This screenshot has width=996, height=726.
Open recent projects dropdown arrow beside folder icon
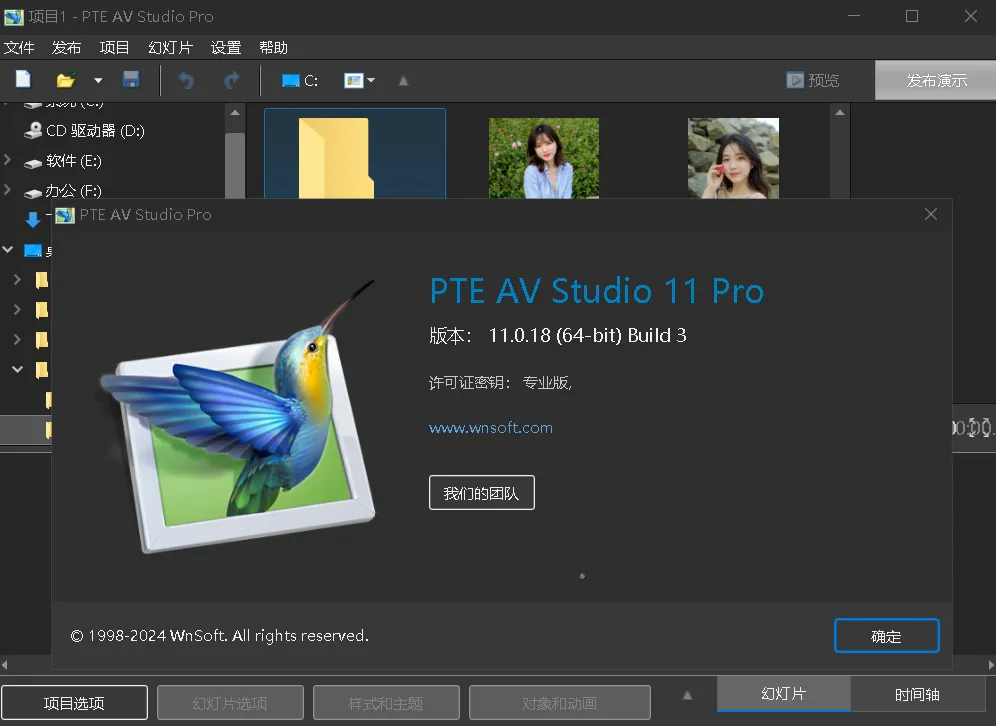(x=98, y=80)
